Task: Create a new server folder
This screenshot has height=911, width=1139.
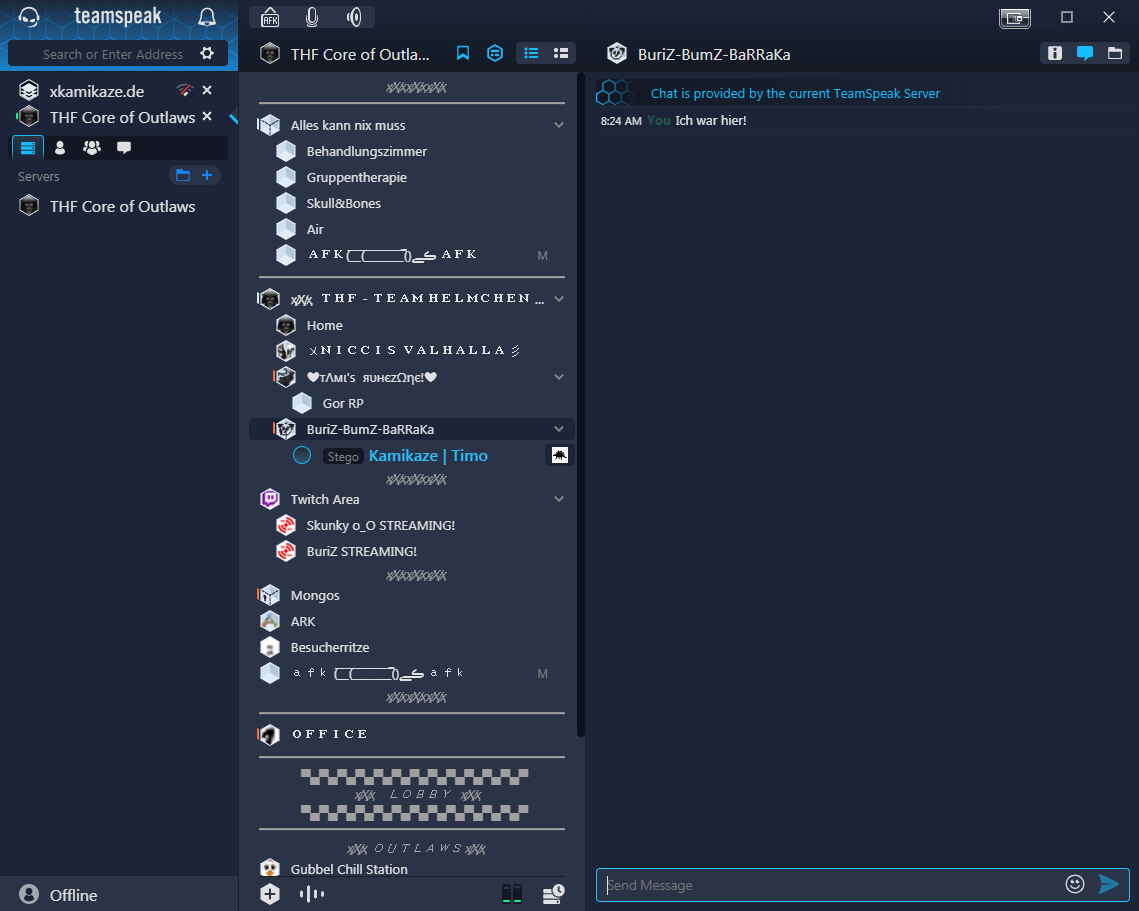Action: click(x=183, y=175)
